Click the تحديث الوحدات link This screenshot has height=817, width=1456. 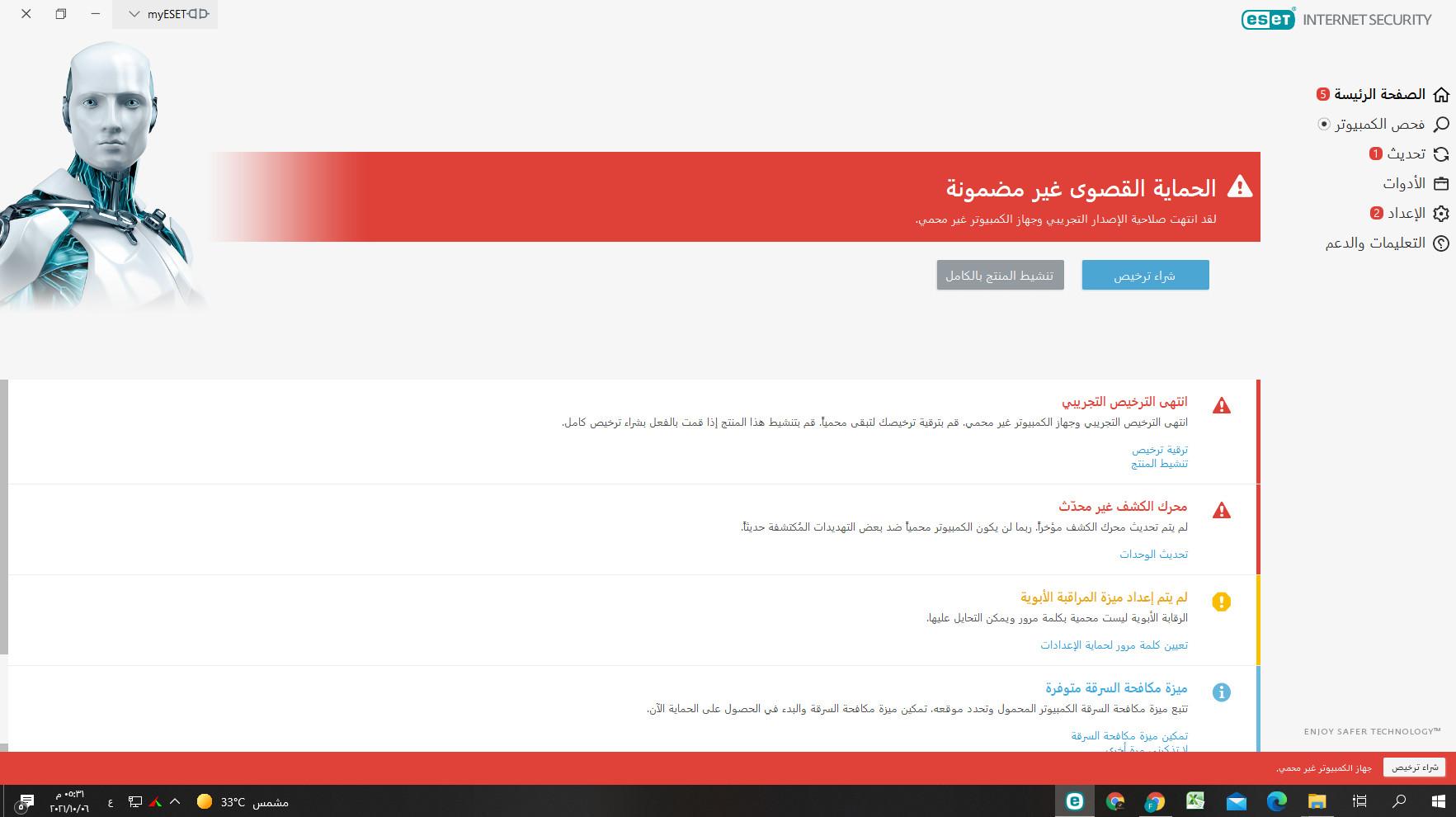click(1153, 555)
